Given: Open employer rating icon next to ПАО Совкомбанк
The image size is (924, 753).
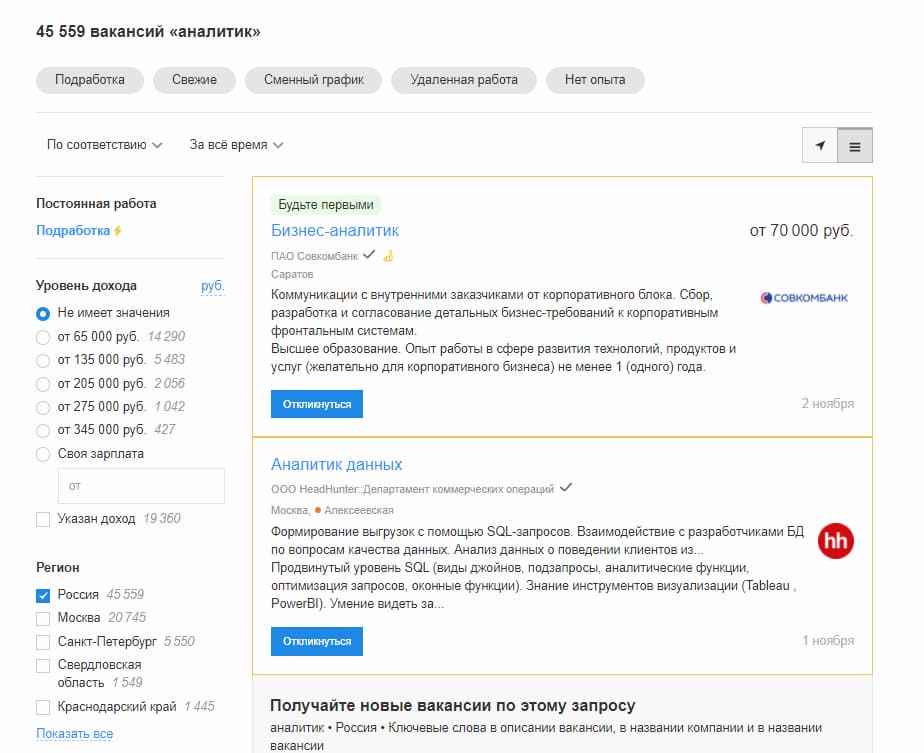Looking at the screenshot, I should (388, 255).
